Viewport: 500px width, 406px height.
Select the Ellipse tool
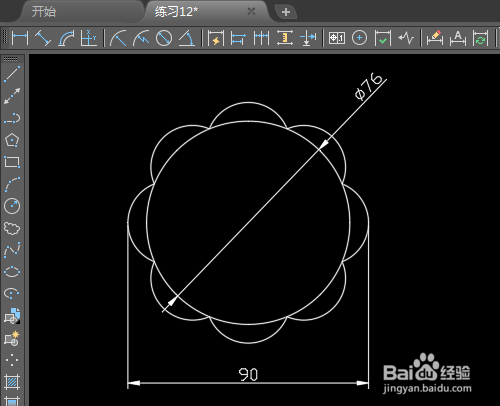(12, 272)
